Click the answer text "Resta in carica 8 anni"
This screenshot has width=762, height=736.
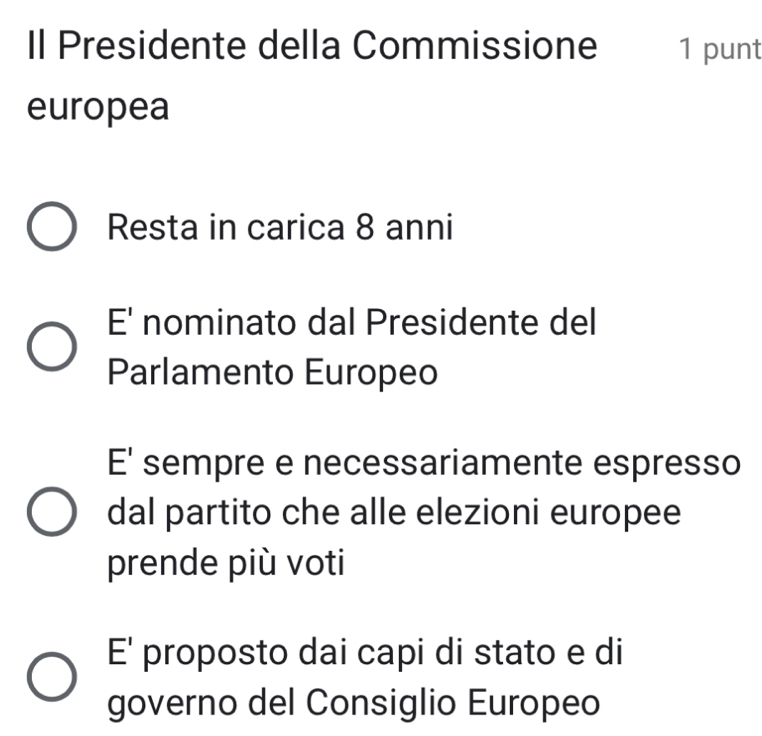pos(280,229)
